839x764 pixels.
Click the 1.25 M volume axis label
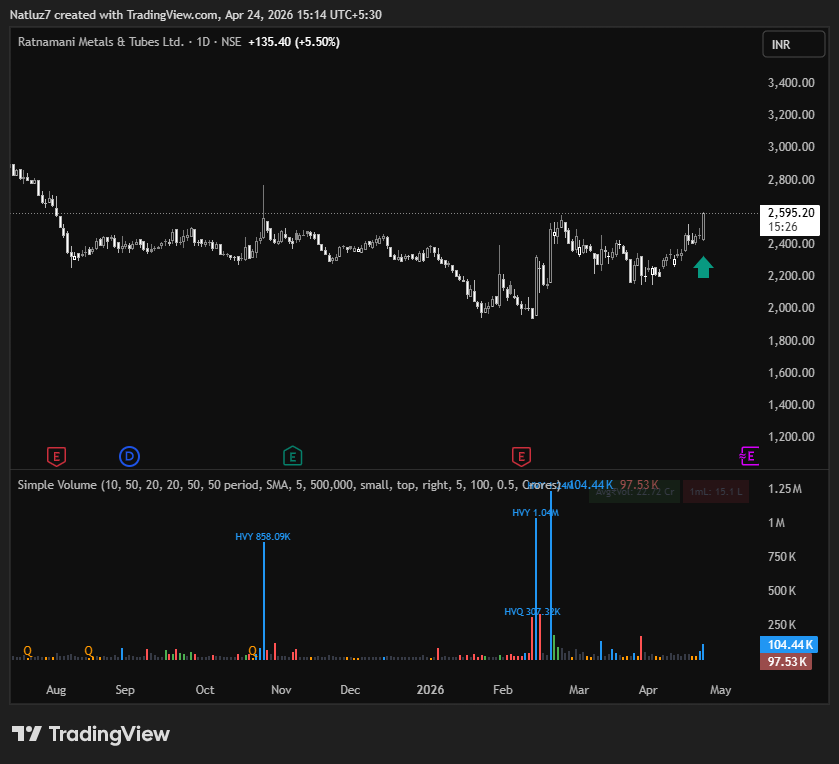coord(785,489)
